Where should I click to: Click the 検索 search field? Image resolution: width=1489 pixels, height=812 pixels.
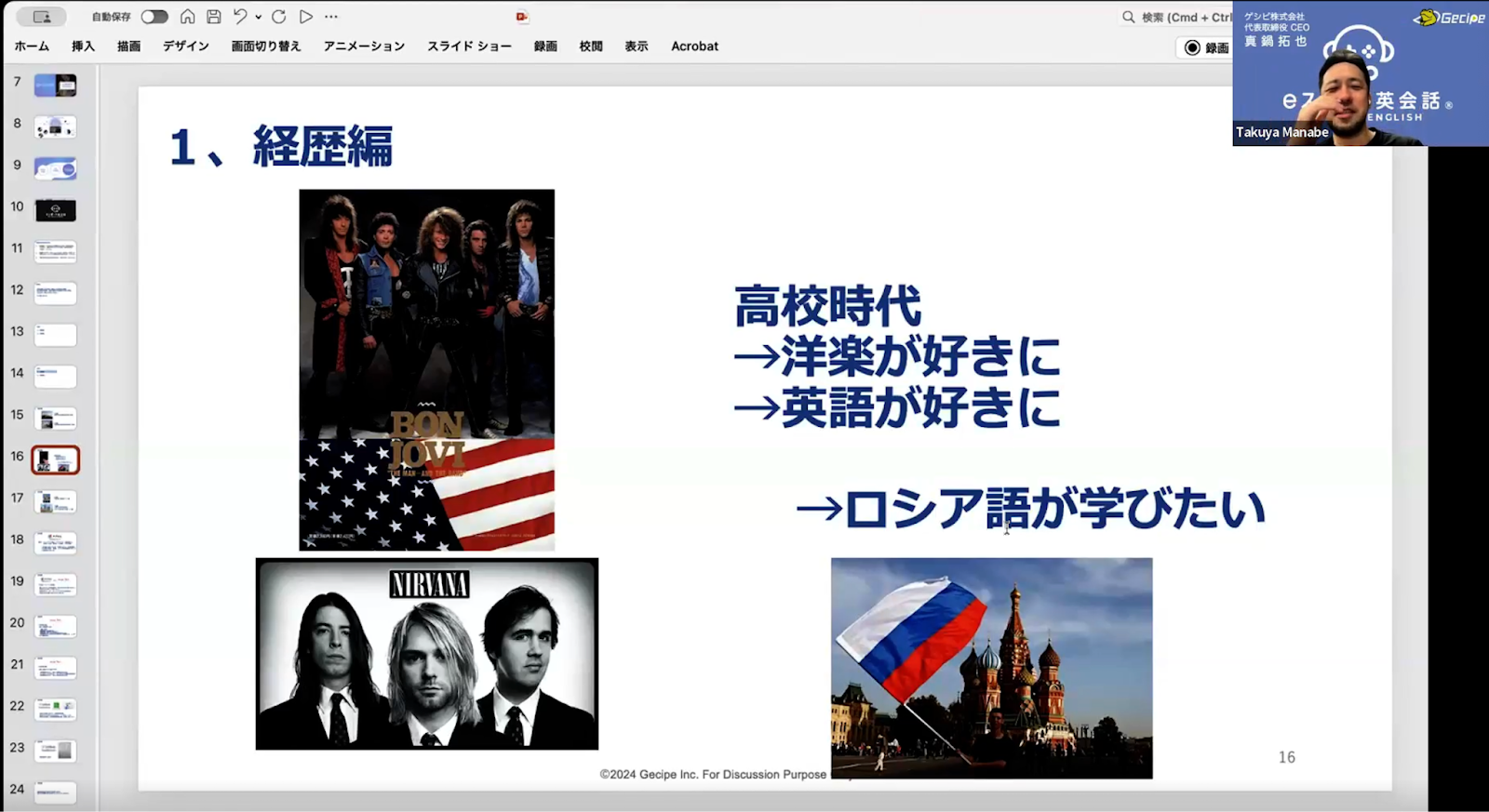[x=1175, y=17]
